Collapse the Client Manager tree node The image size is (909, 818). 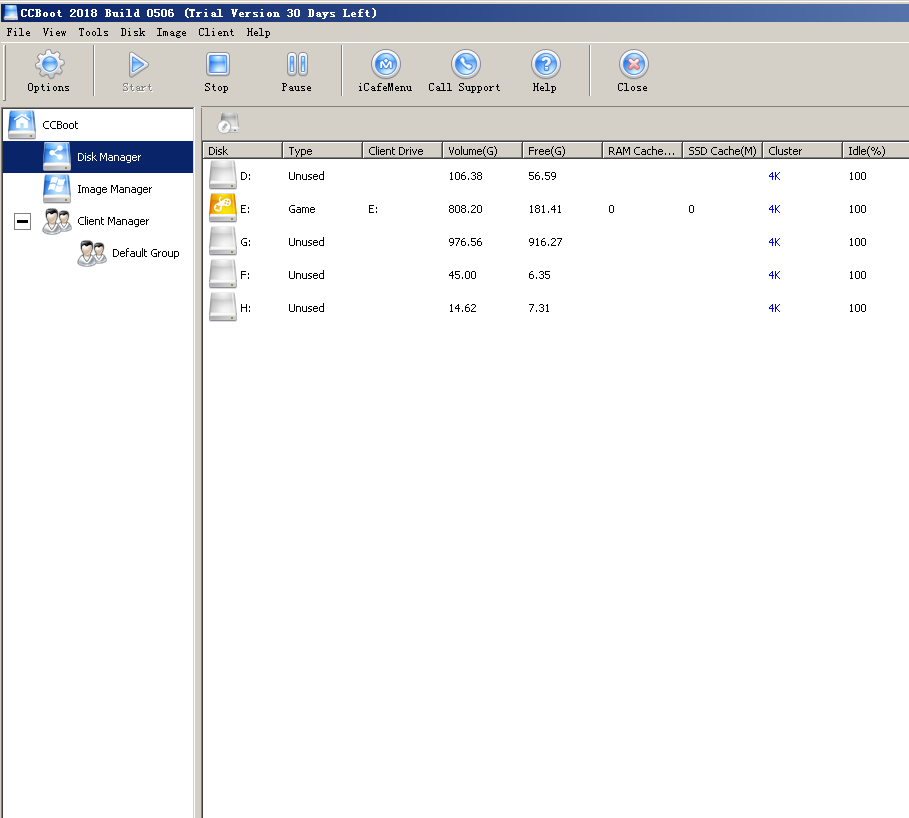pos(23,221)
